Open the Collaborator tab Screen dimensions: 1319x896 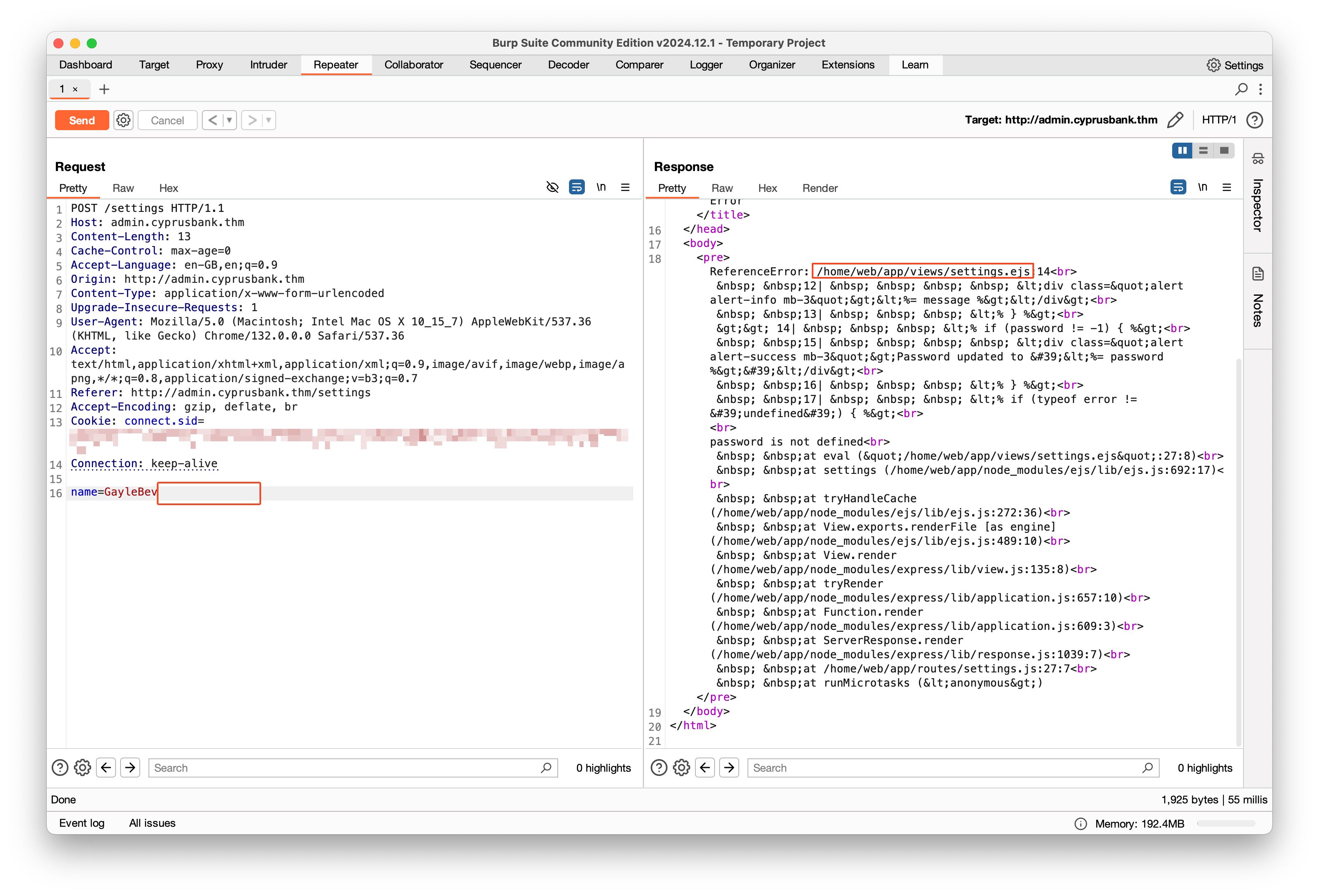pos(414,65)
